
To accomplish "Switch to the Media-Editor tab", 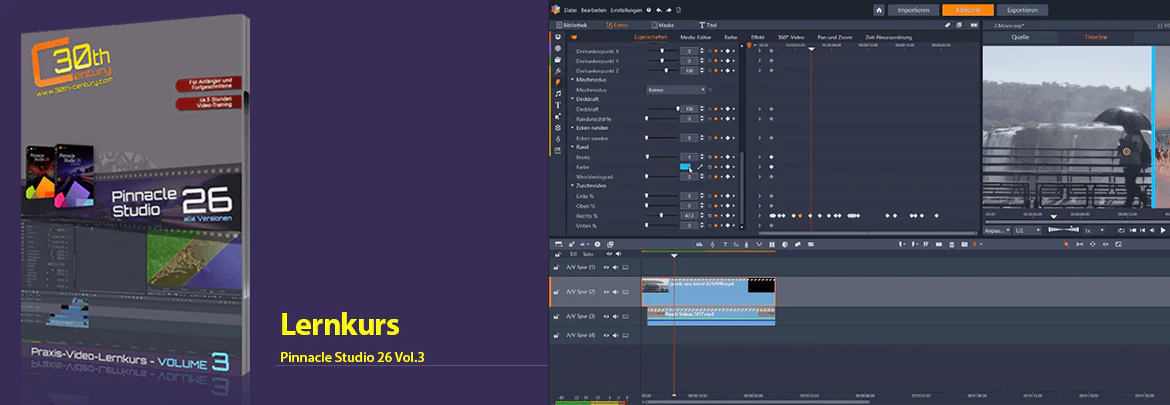I will tap(695, 37).
